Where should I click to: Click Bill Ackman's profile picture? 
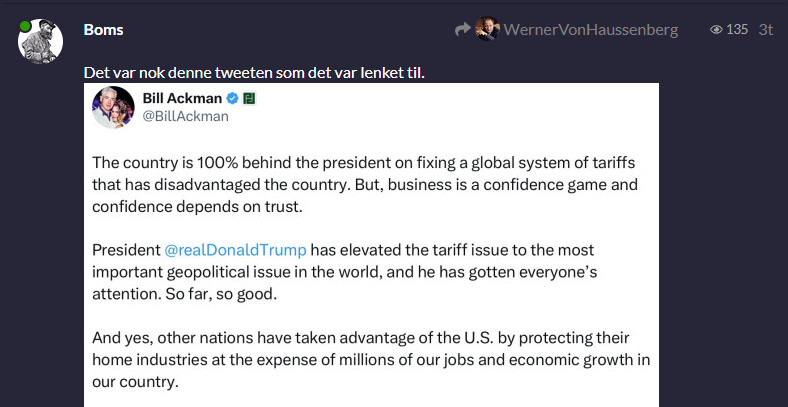click(113, 107)
